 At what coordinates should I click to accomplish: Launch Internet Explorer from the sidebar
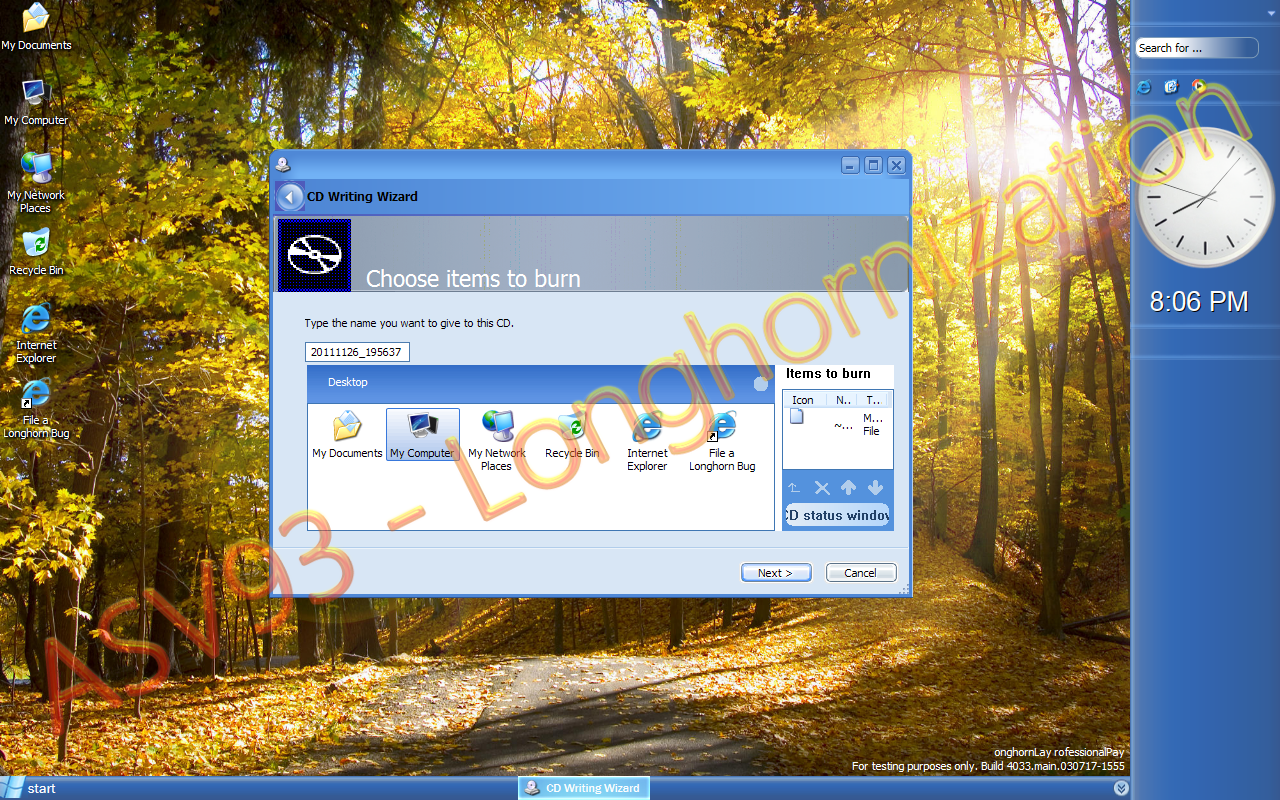1143,87
